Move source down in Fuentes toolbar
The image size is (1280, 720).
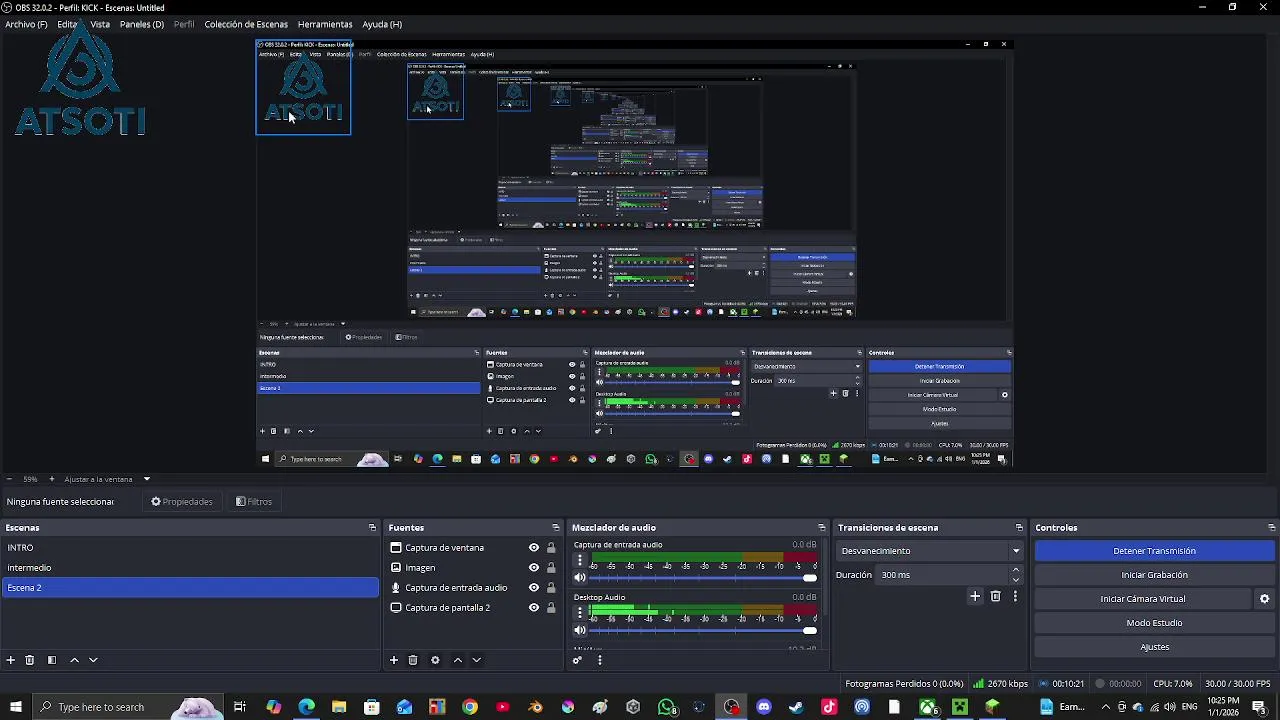[x=476, y=660]
